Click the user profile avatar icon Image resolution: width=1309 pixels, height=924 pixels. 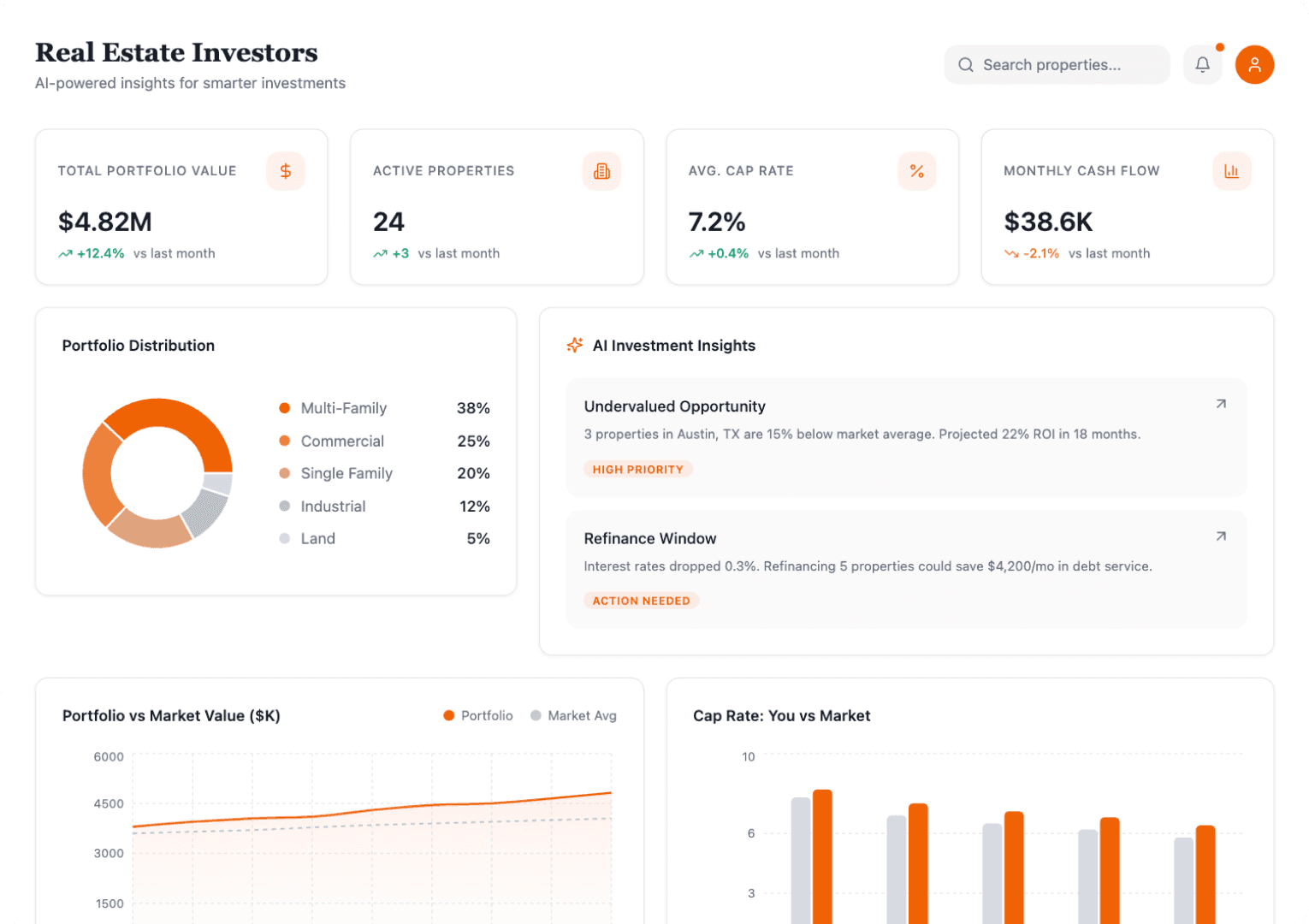(x=1254, y=64)
